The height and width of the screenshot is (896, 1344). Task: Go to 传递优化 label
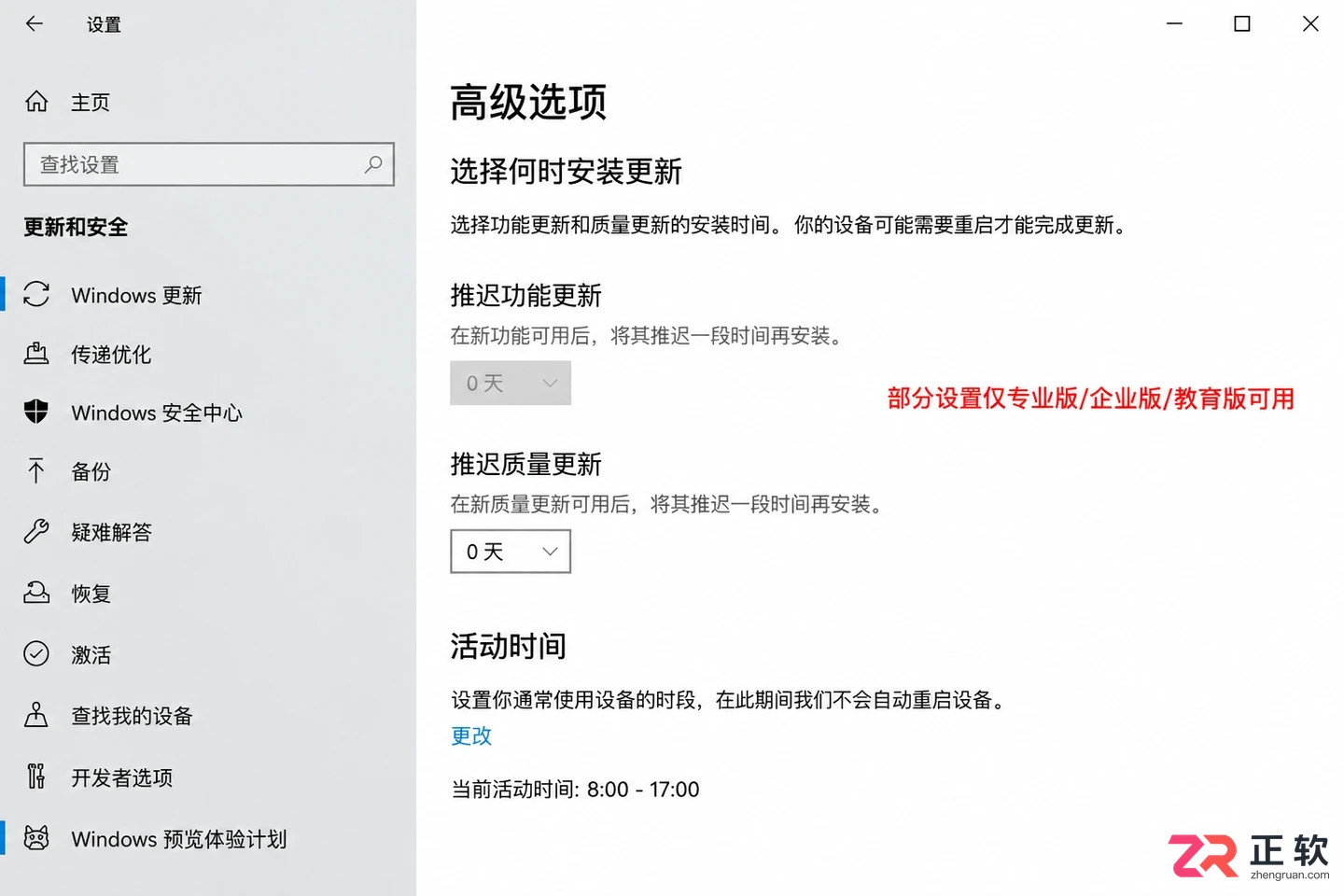pos(111,355)
